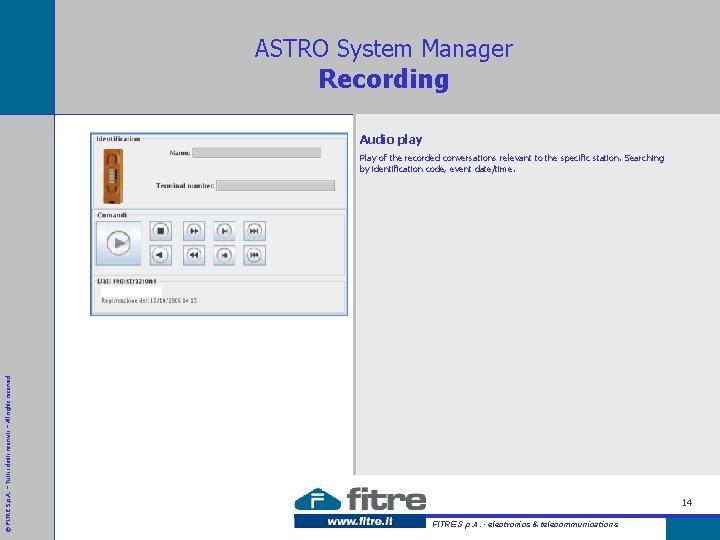Click the 'ASTRO System Manager' title text
The height and width of the screenshot is (540, 720).
[384, 49]
